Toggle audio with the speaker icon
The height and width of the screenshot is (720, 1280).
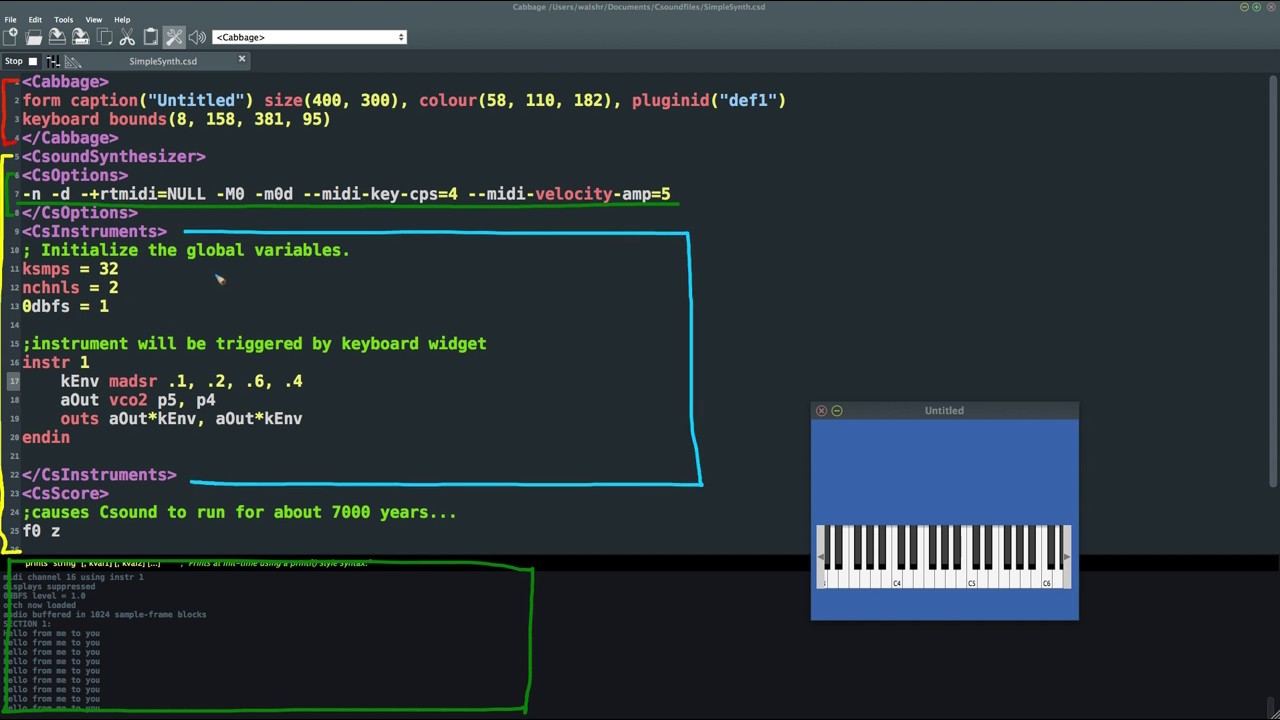197,37
